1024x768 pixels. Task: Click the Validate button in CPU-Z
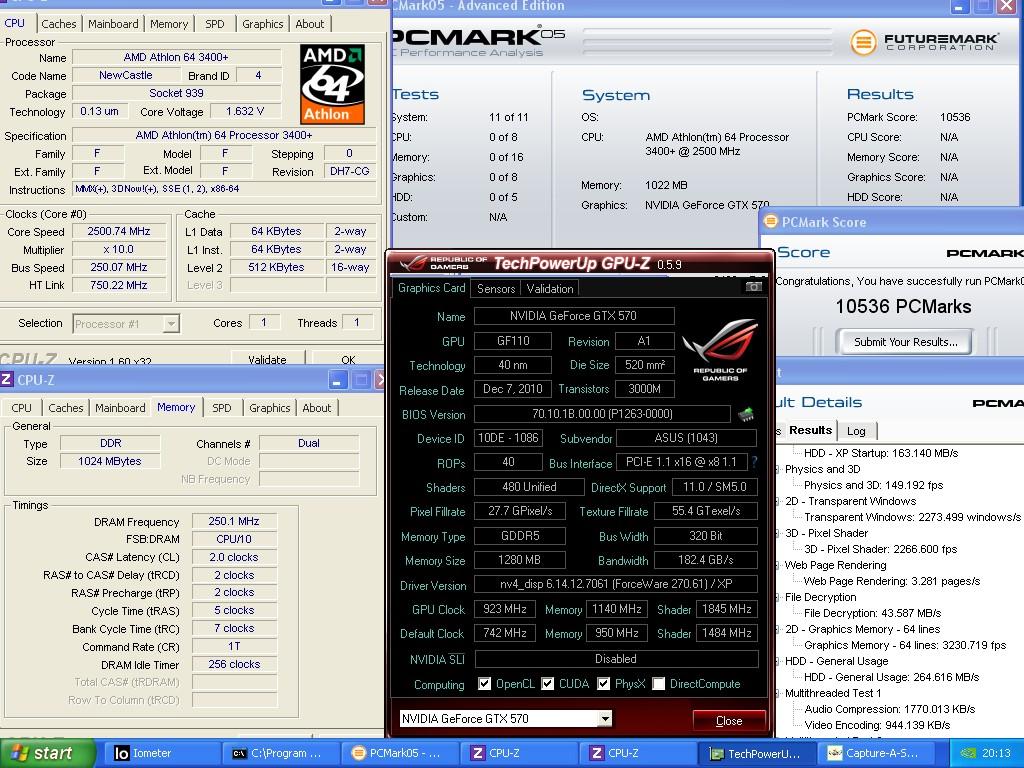(x=268, y=359)
